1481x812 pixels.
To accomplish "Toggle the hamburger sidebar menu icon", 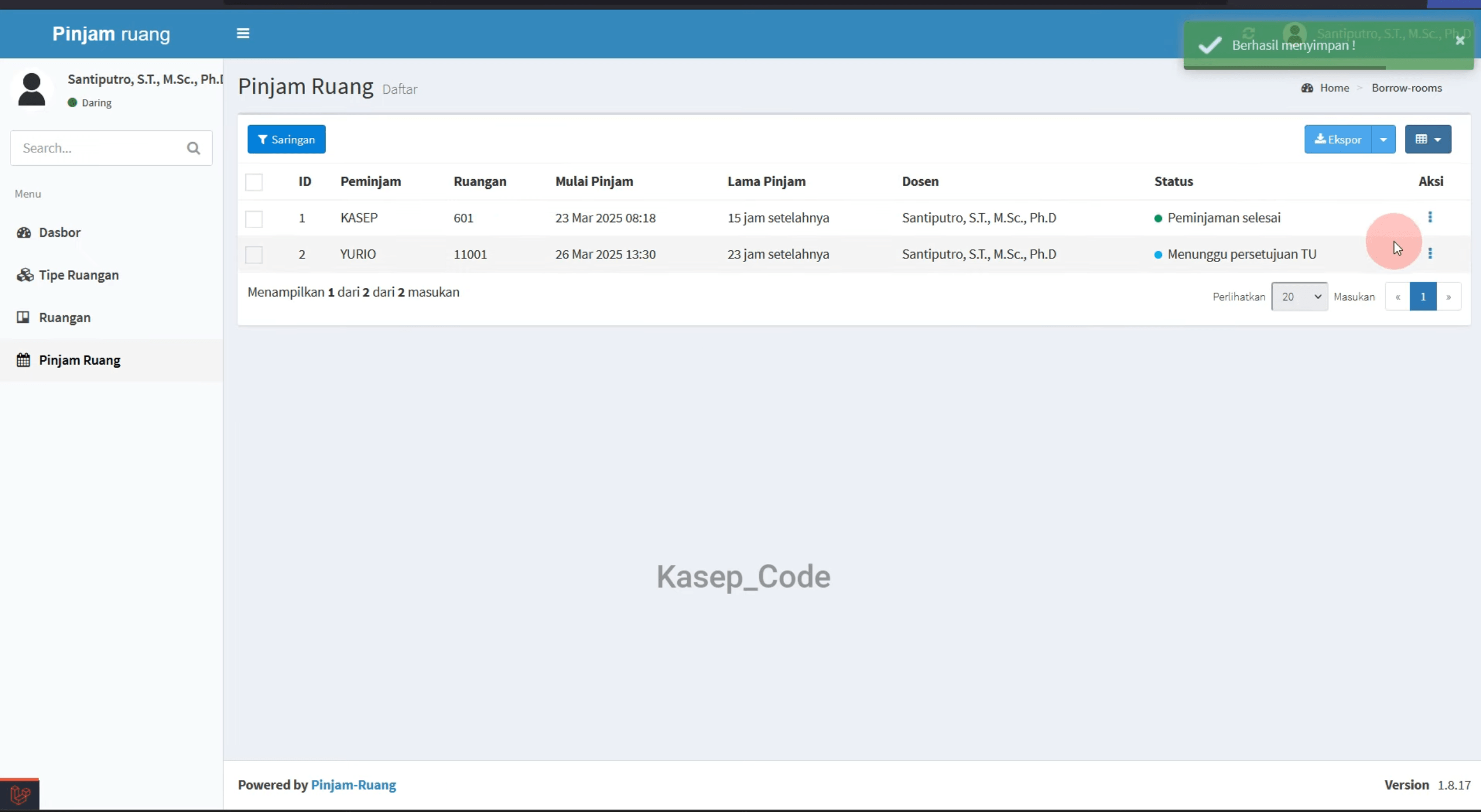I will [x=243, y=34].
